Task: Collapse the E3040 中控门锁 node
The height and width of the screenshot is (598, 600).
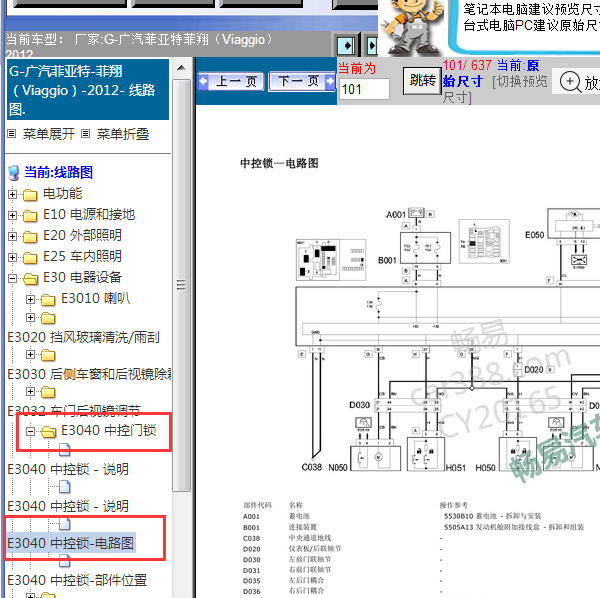Action: click(31, 432)
